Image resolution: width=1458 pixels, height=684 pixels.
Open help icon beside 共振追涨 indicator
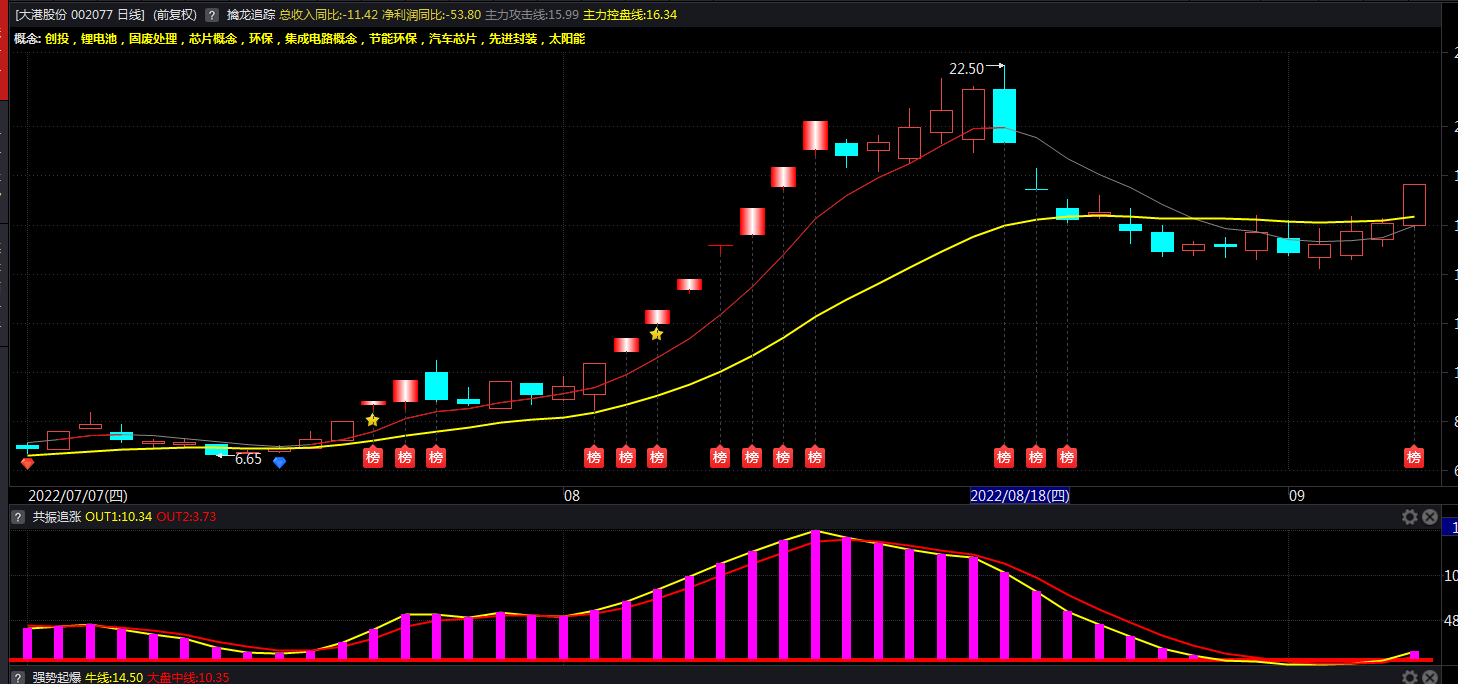click(x=17, y=517)
